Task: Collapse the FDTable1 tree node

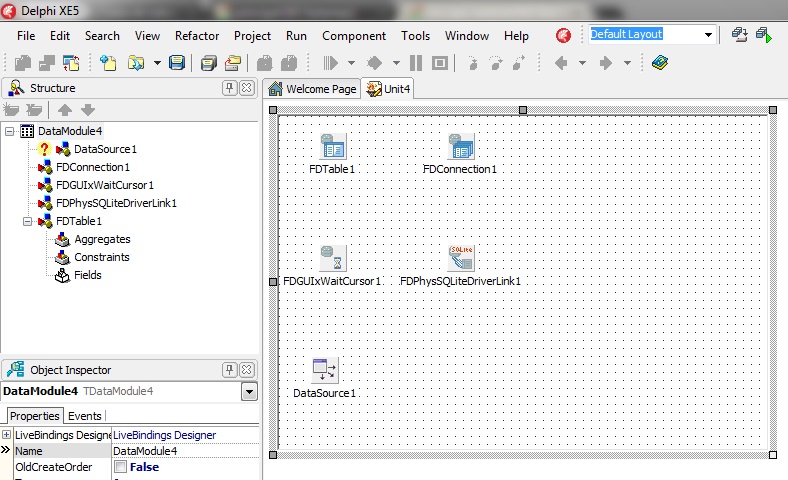Action: click(28, 221)
